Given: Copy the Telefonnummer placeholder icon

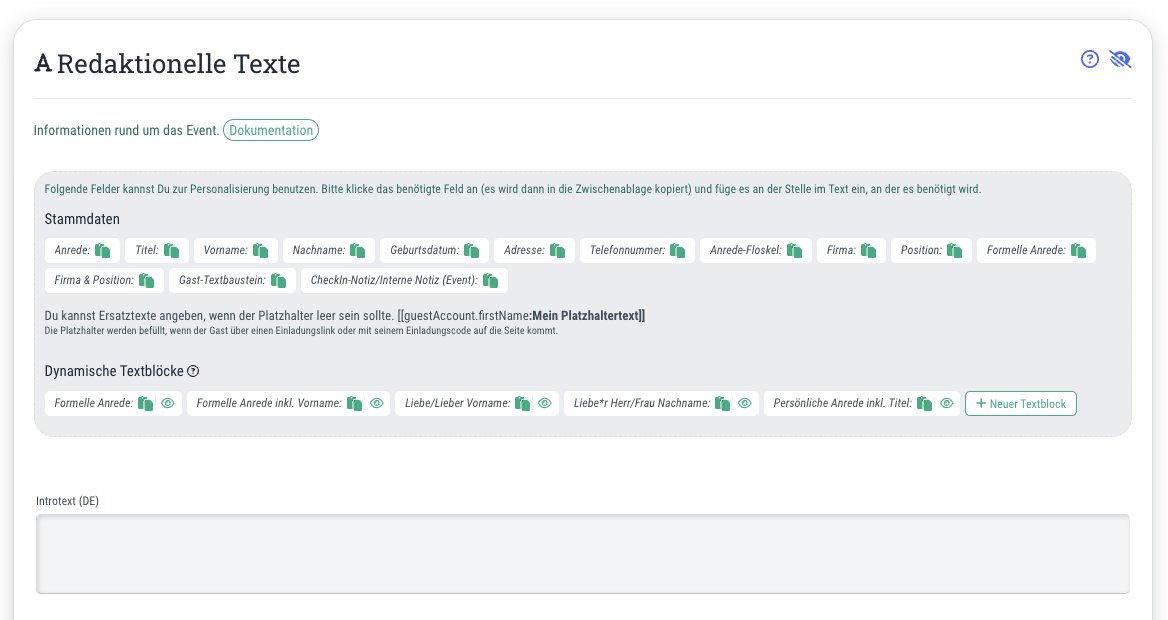Looking at the screenshot, I should 677,250.
